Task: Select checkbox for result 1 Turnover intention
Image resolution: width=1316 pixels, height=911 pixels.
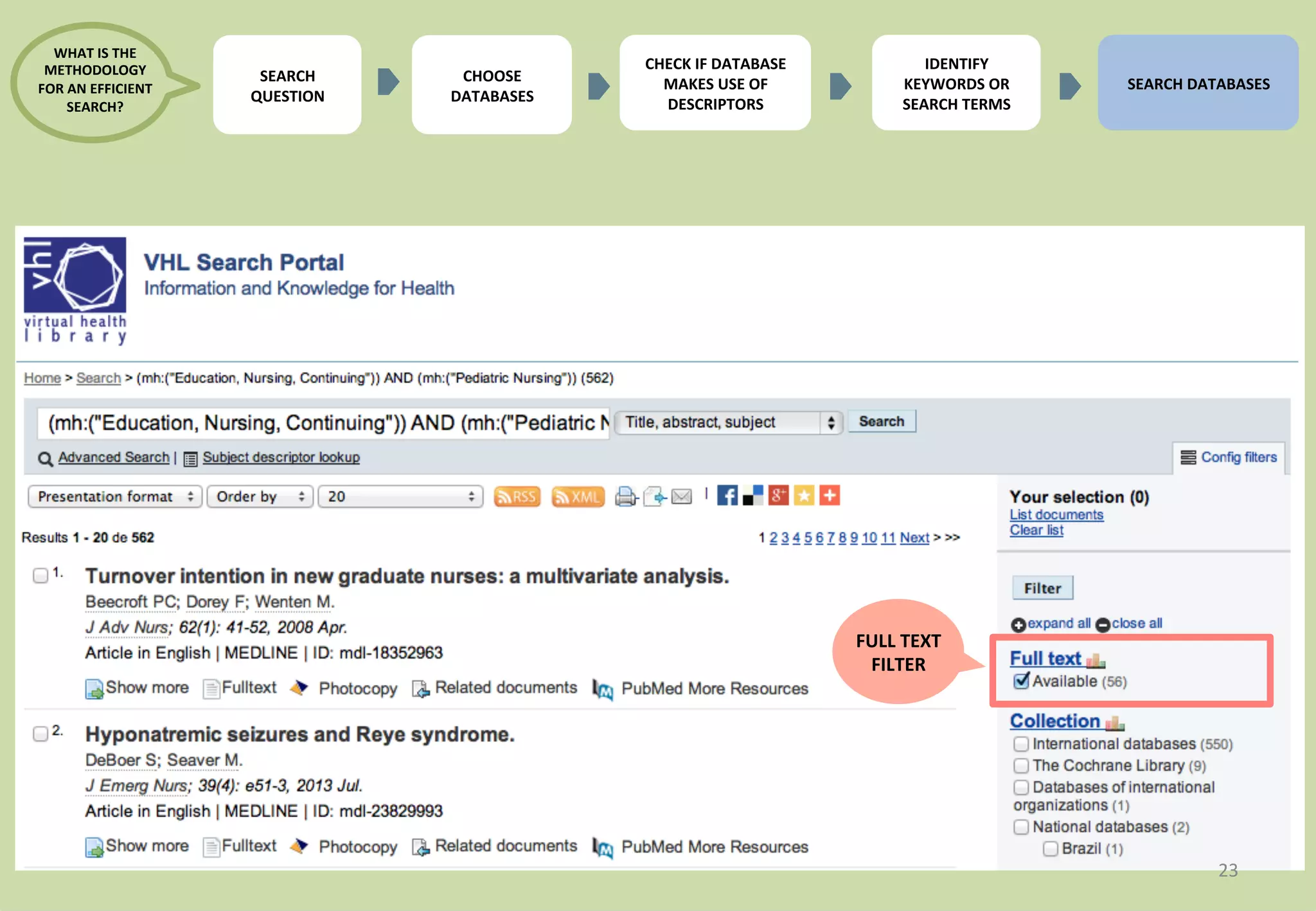Action: pos(40,575)
